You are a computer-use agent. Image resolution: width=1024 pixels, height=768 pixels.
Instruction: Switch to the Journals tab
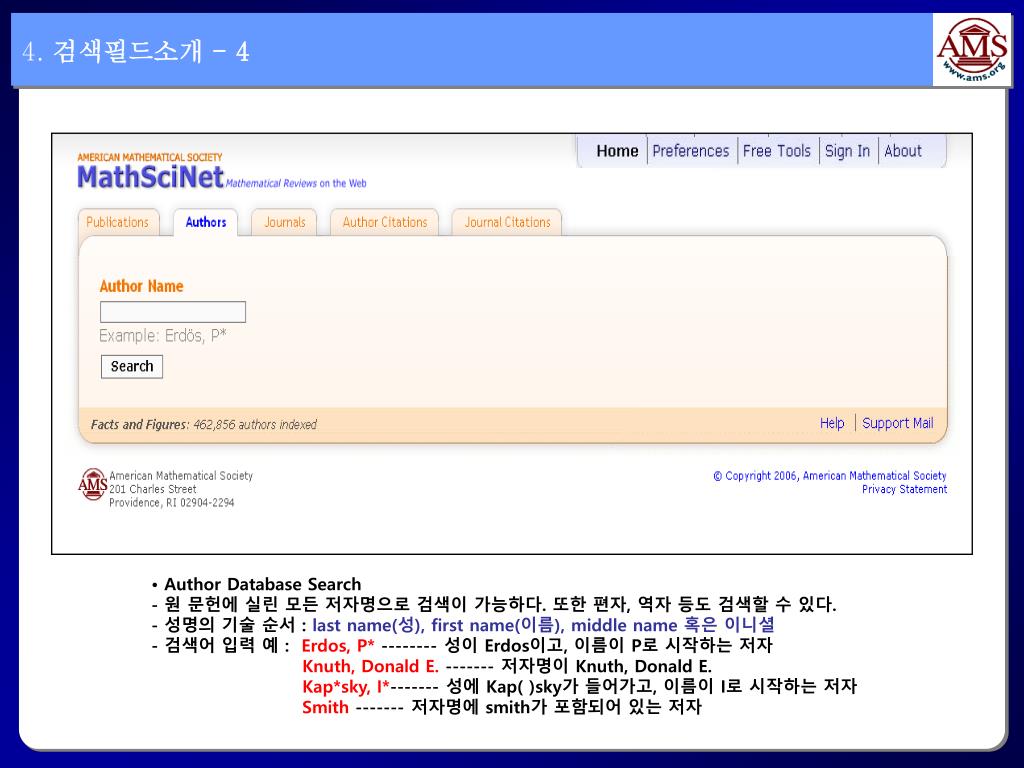(x=285, y=222)
